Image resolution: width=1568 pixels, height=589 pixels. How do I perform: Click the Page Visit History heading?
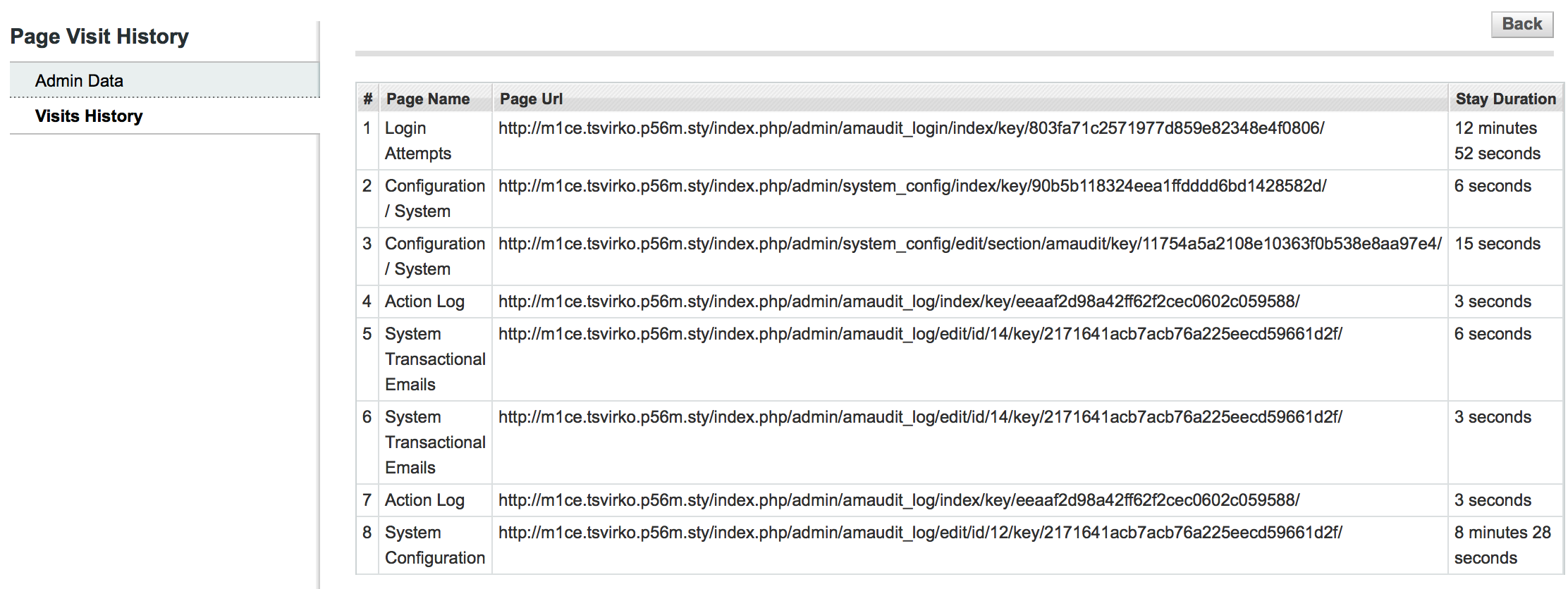click(x=99, y=37)
